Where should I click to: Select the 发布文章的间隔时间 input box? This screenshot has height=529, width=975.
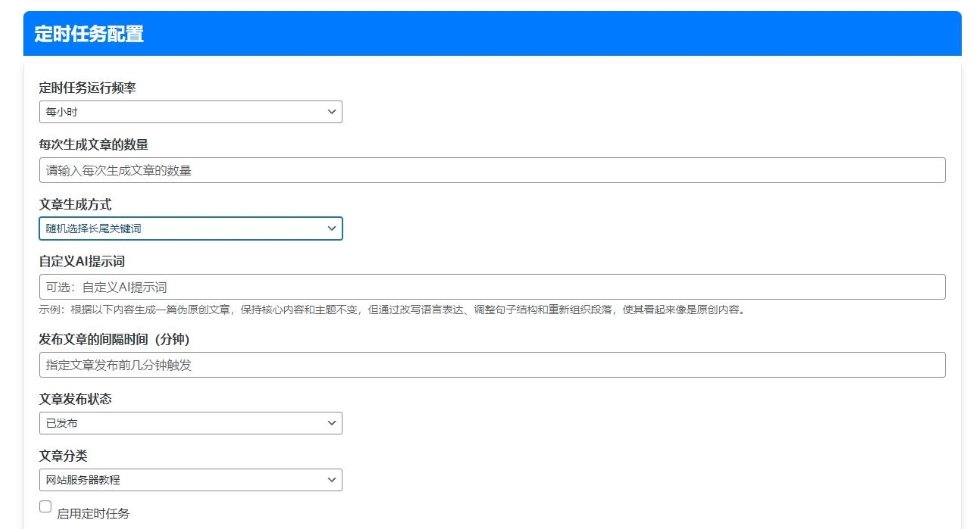point(492,365)
